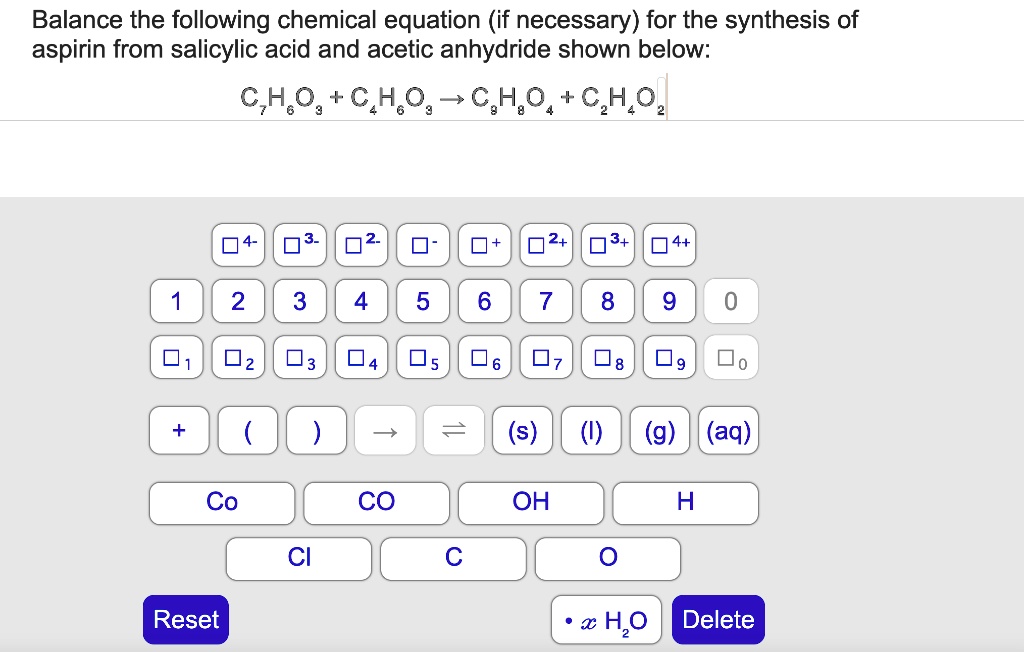
Task: Select the single negative charge symbol
Action: [423, 244]
